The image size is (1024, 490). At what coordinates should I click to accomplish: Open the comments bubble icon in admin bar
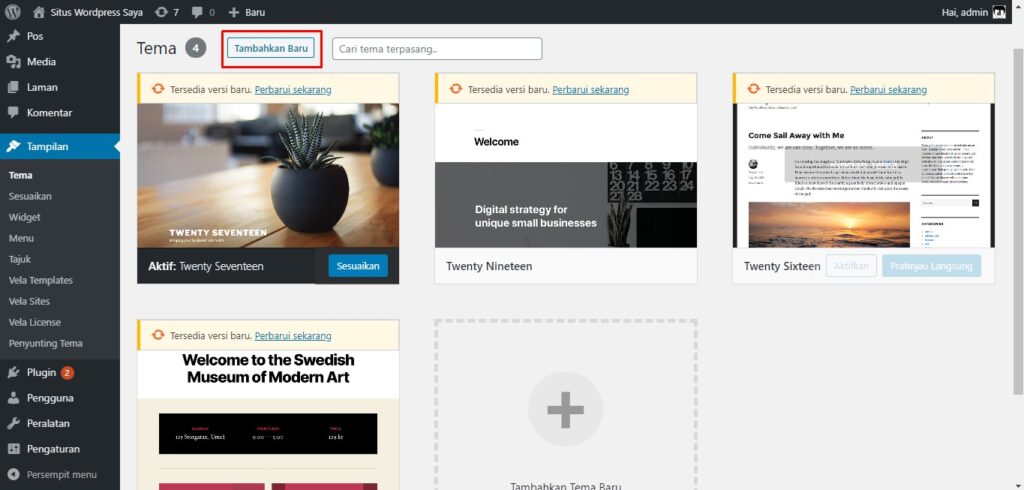coord(197,12)
